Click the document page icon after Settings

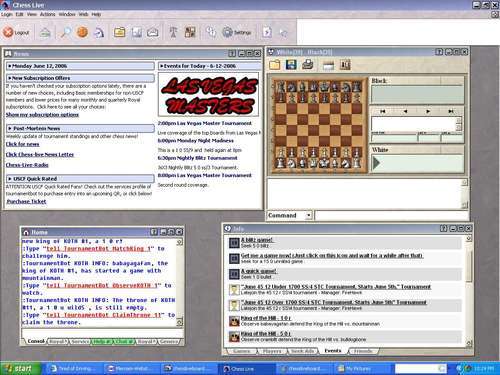pos(267,32)
